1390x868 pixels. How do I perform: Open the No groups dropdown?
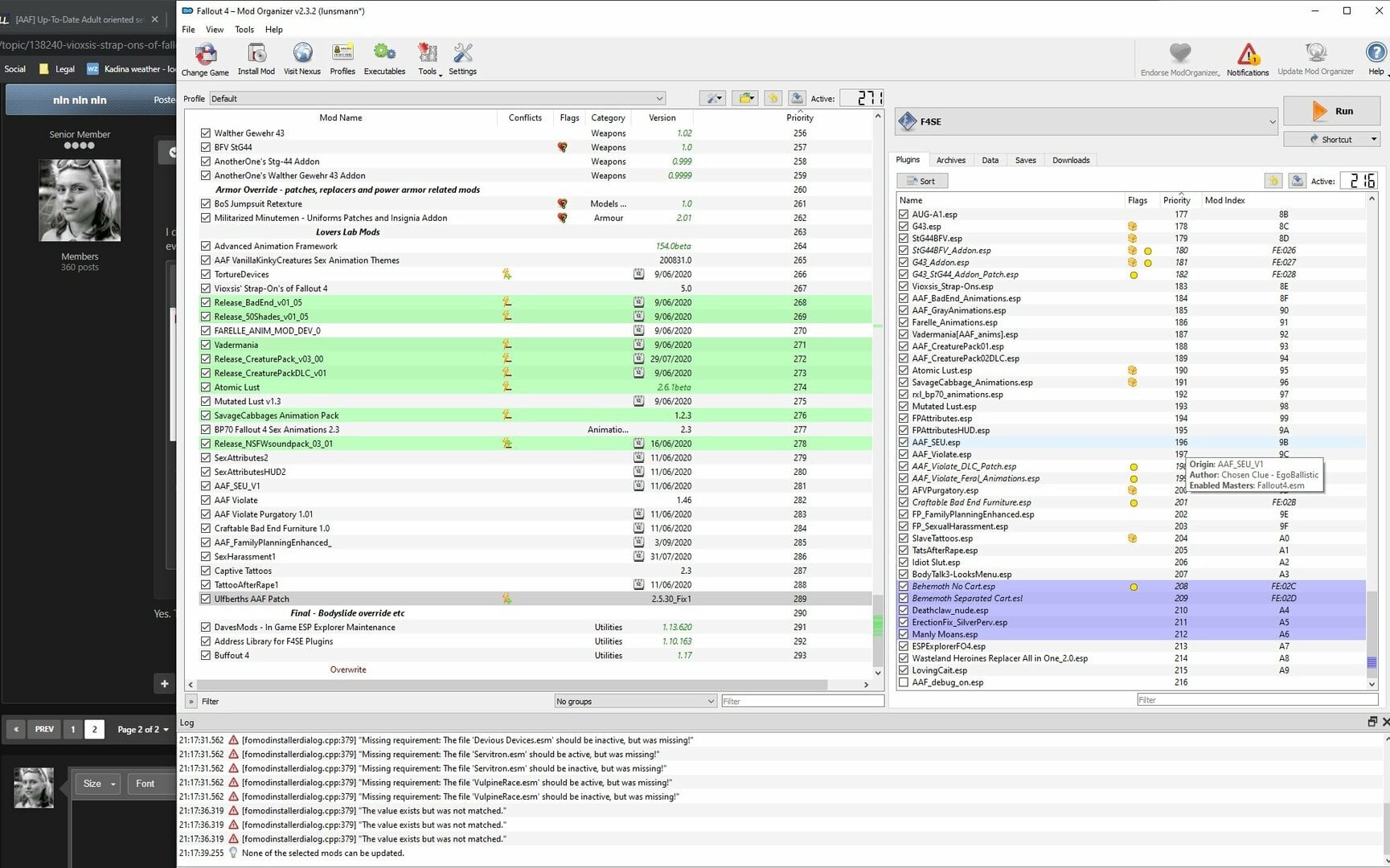[635, 701]
